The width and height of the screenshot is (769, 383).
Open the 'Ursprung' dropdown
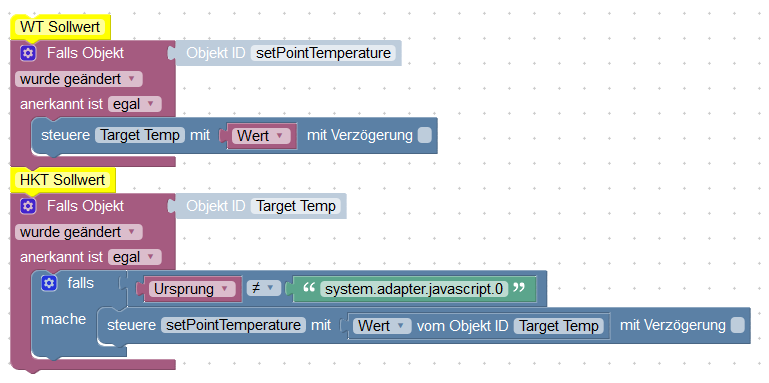click(191, 289)
